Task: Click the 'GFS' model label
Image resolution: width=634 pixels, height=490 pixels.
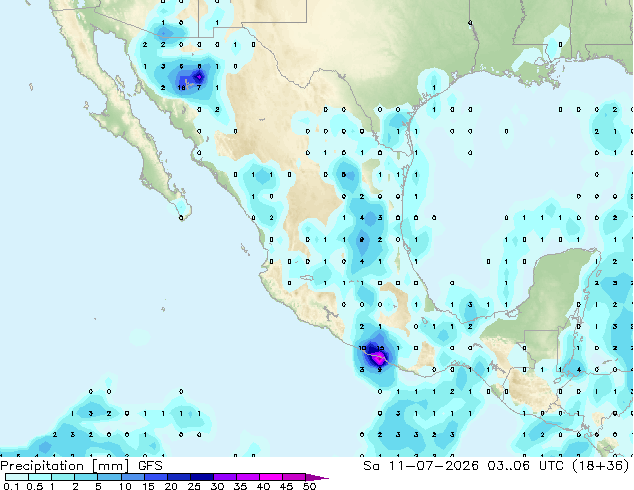Action: pos(150,466)
